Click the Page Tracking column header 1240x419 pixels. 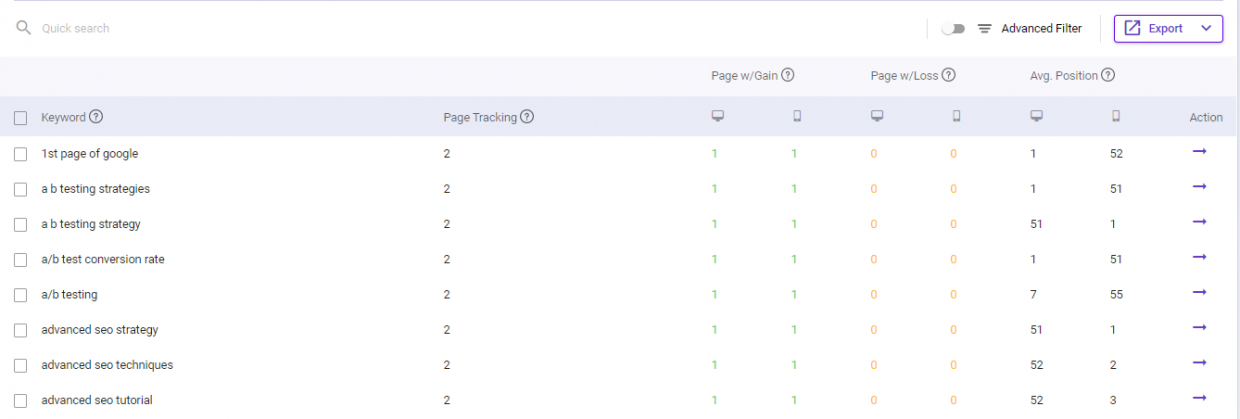[480, 117]
